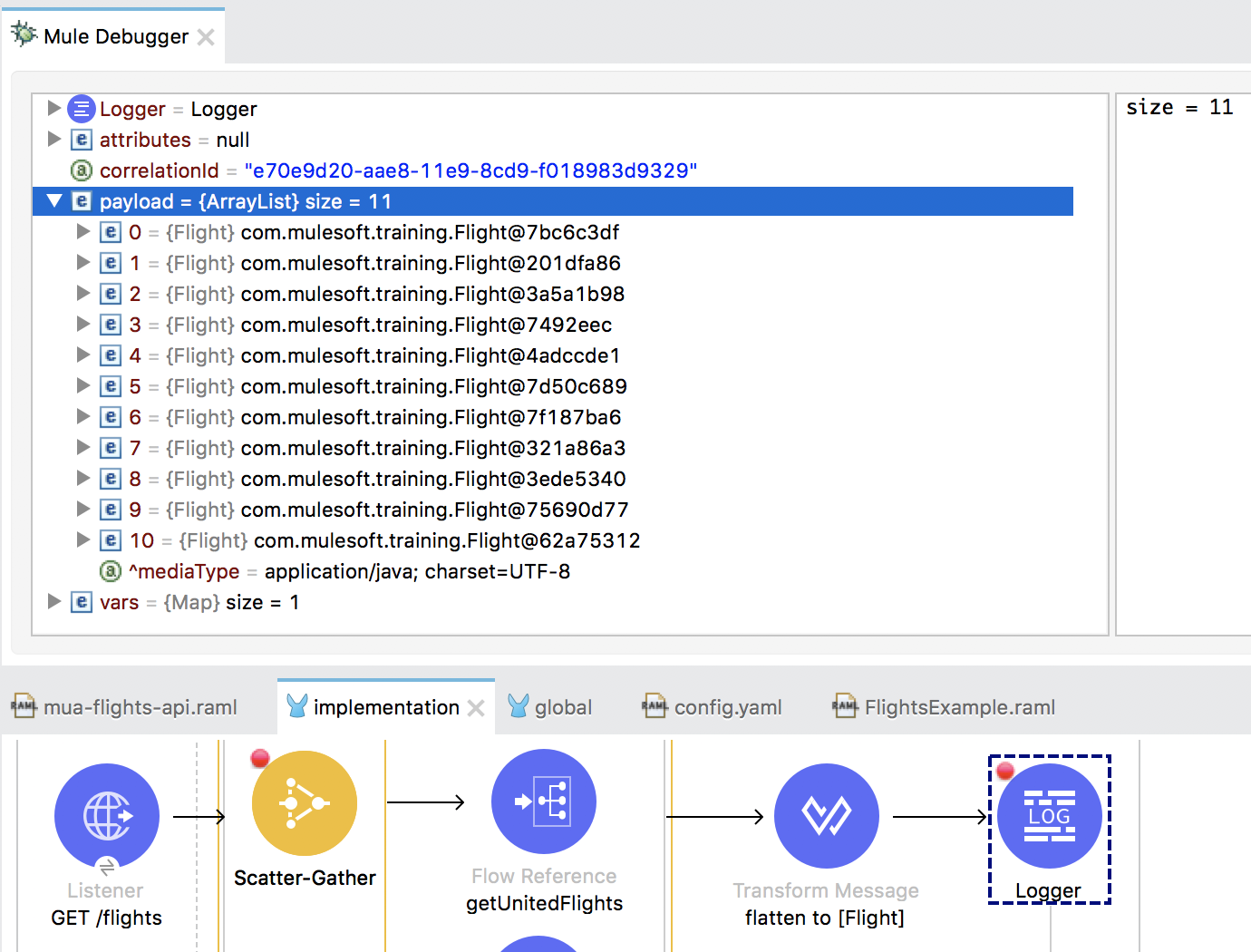
Task: Switch to the implementation tab
Action: pyautogui.click(x=386, y=707)
